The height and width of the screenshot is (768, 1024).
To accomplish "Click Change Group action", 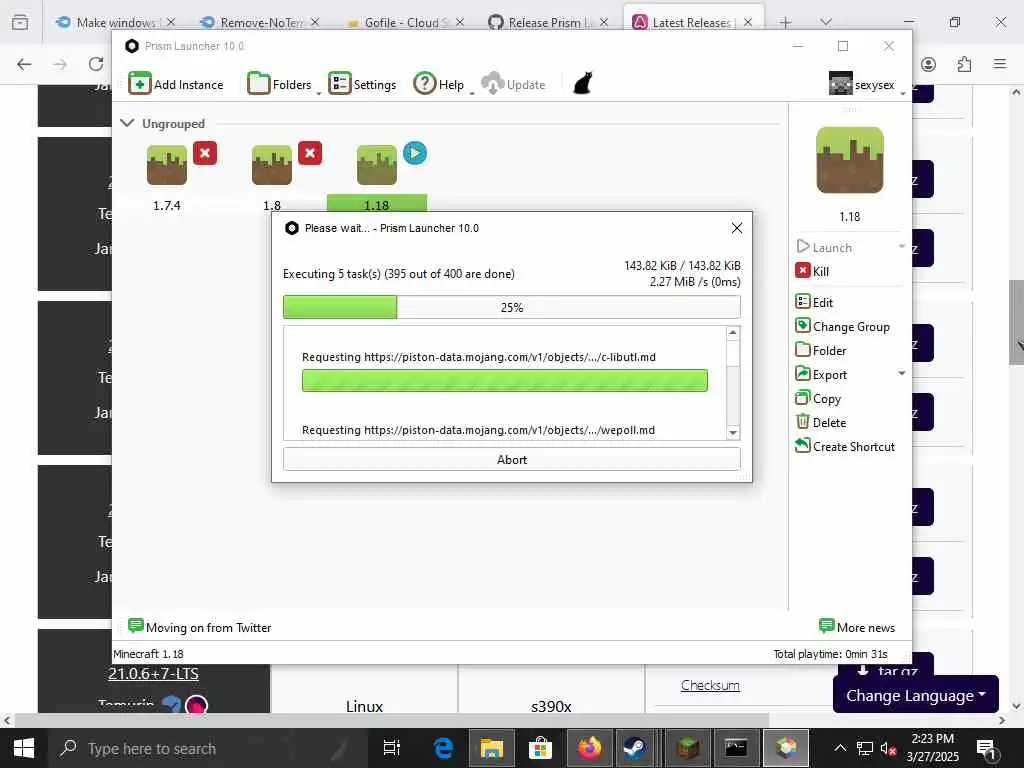I will pyautogui.click(x=842, y=327).
